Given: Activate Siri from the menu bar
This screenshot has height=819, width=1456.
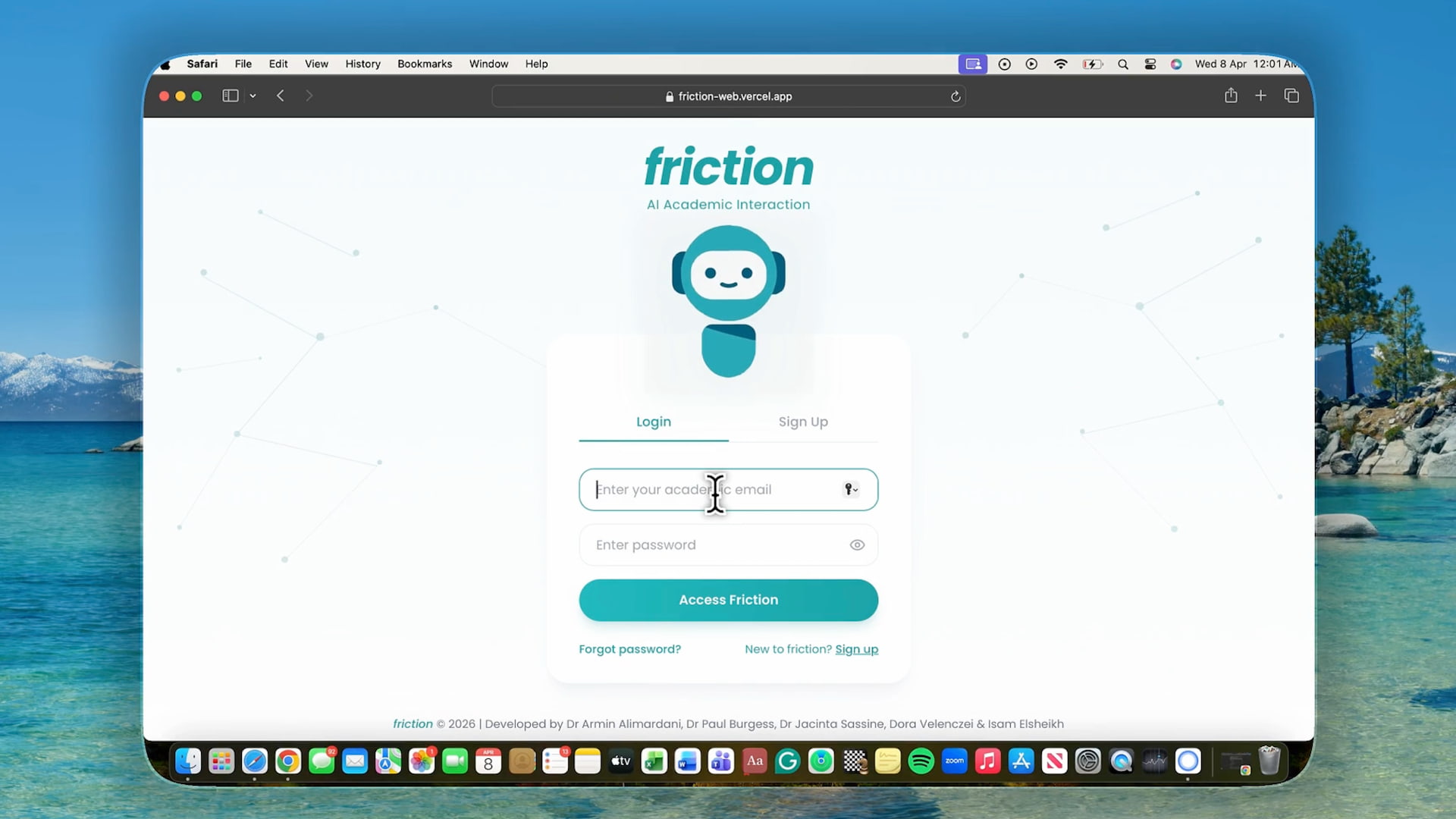Looking at the screenshot, I should (1176, 64).
